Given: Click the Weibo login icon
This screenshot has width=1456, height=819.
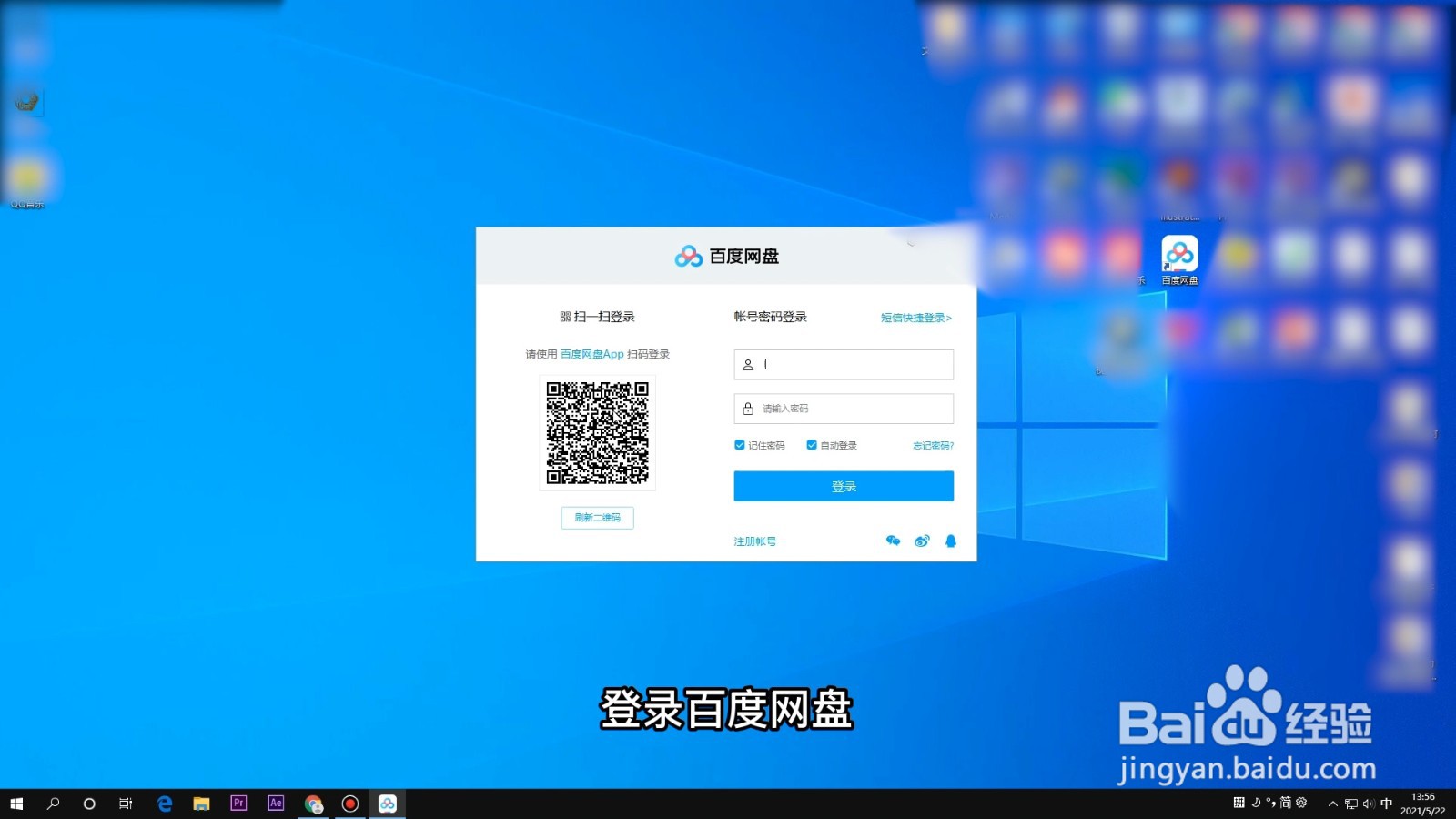Looking at the screenshot, I should click(x=922, y=541).
